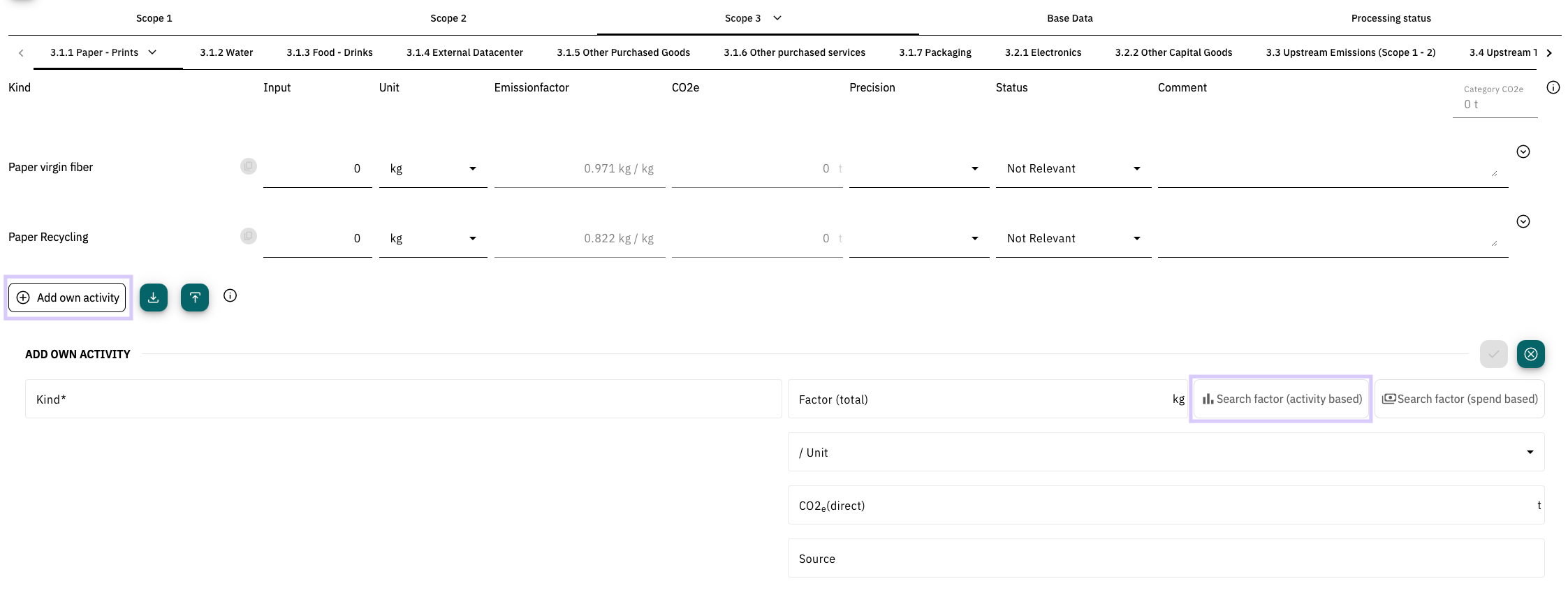Click the download icon button
Viewport: 1568px width, 602px height.
pyautogui.click(x=153, y=298)
